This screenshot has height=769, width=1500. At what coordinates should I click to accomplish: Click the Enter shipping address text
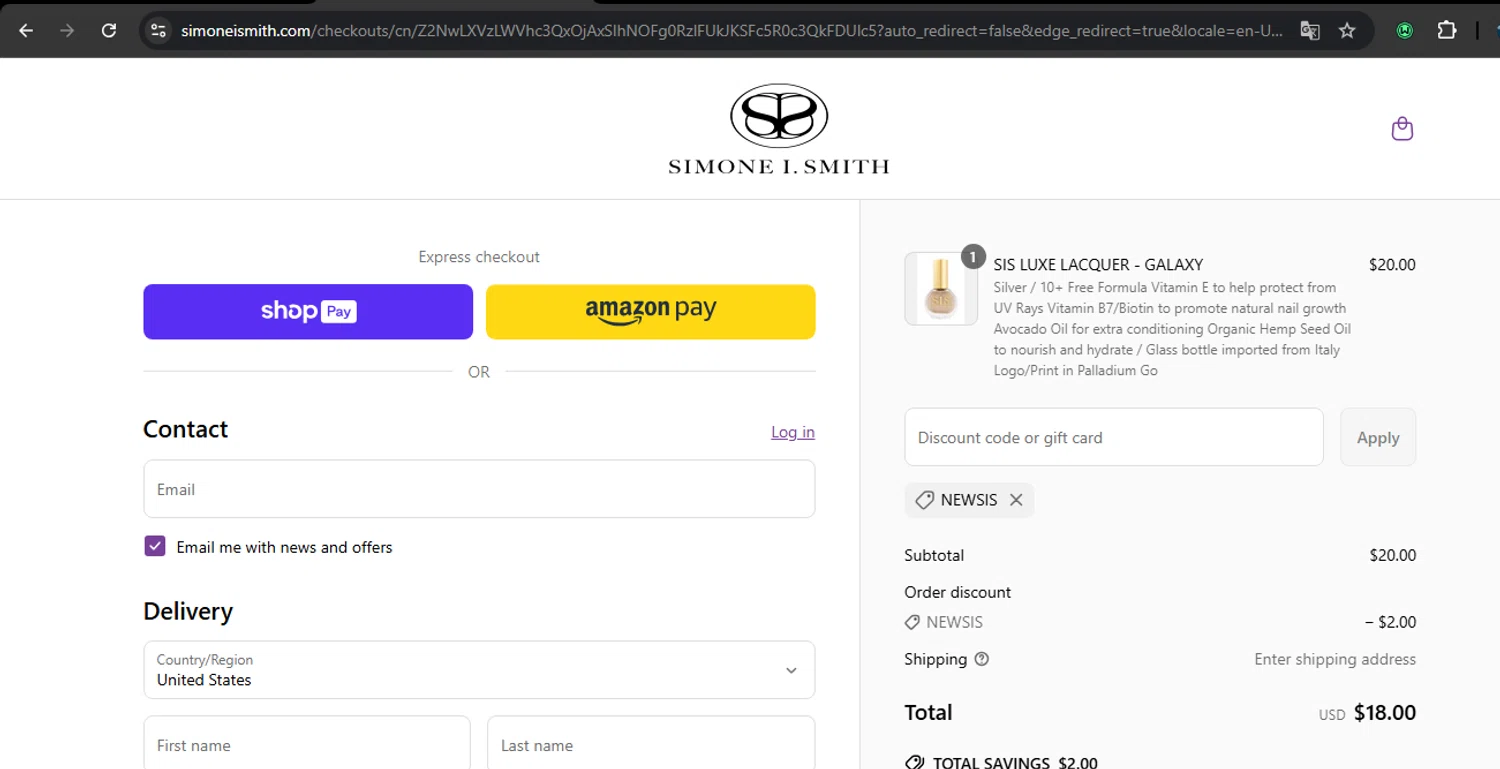tap(1335, 659)
